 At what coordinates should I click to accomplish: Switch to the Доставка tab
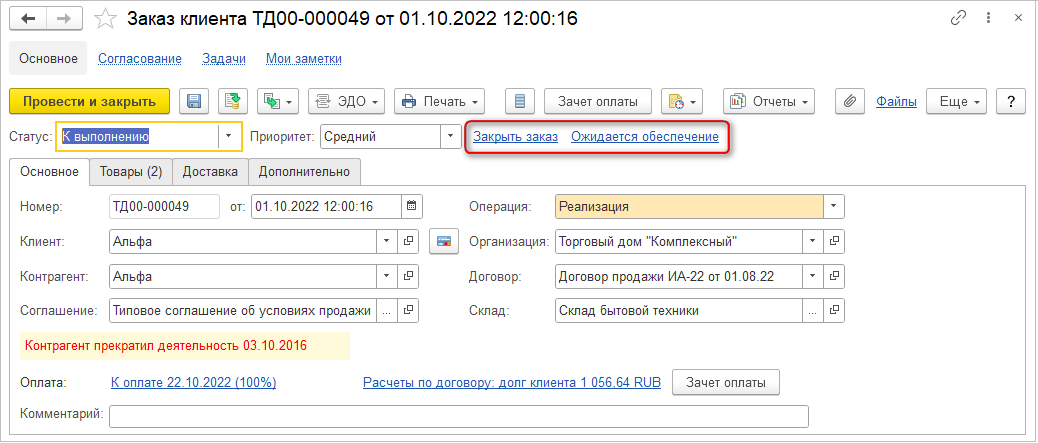point(210,172)
